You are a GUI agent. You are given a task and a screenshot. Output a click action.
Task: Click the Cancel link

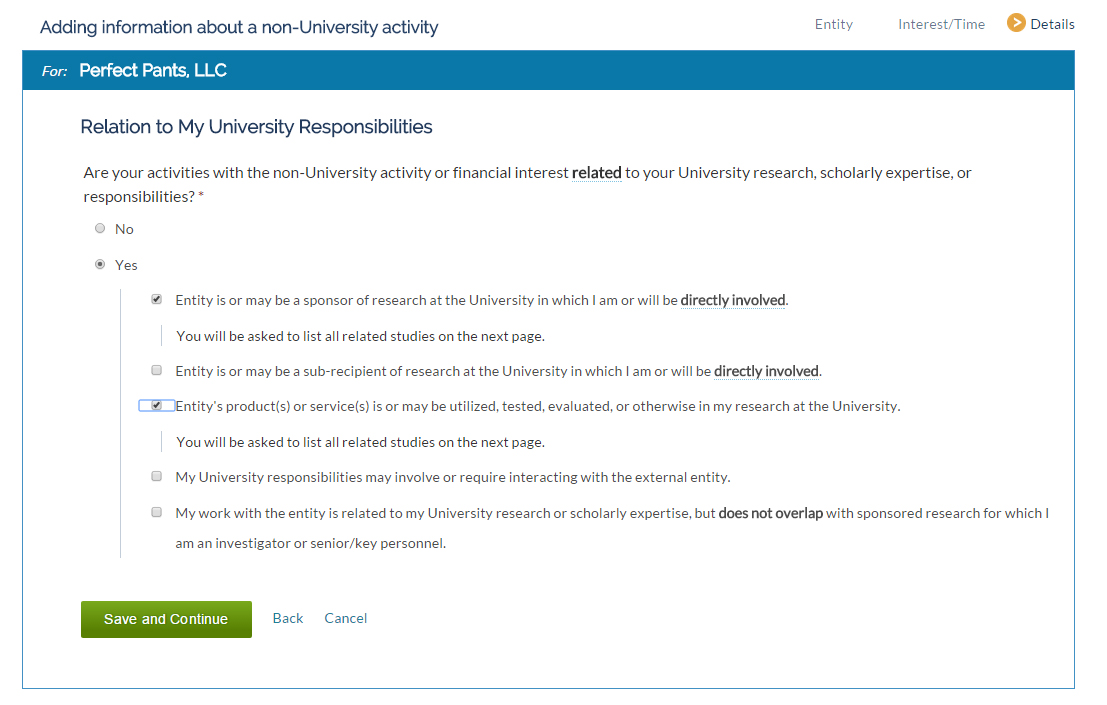345,618
